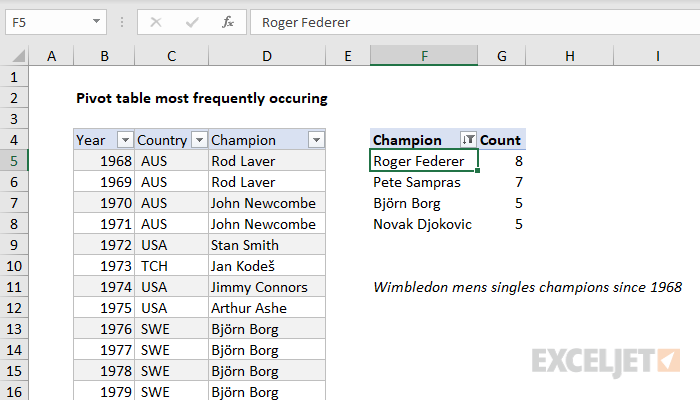Select the count 5 cell for Novak Djokovic
The width and height of the screenshot is (700, 400).
point(502,224)
